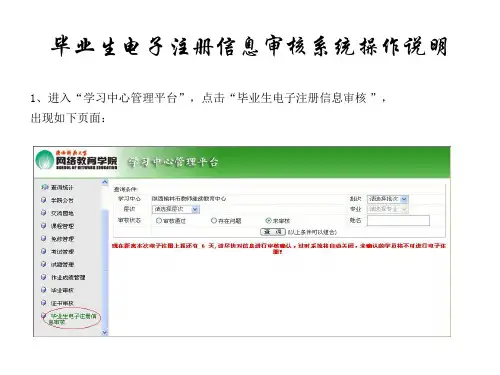This screenshot has height=375, width=500.
Task: Click the 网络教育学院 logo
Action: tap(77, 160)
